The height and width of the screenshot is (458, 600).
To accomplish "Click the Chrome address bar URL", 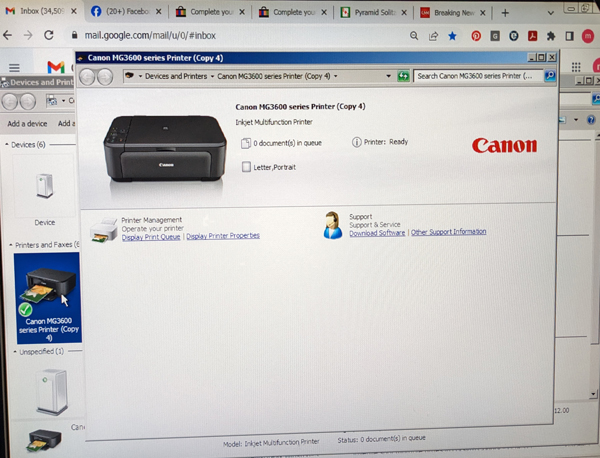I will point(150,36).
